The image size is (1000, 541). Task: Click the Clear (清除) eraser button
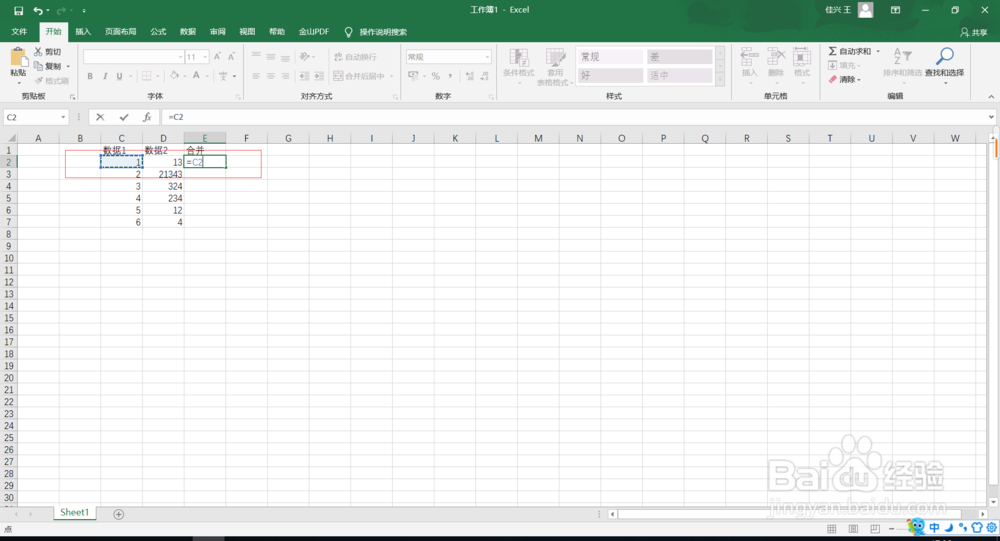click(x=844, y=80)
